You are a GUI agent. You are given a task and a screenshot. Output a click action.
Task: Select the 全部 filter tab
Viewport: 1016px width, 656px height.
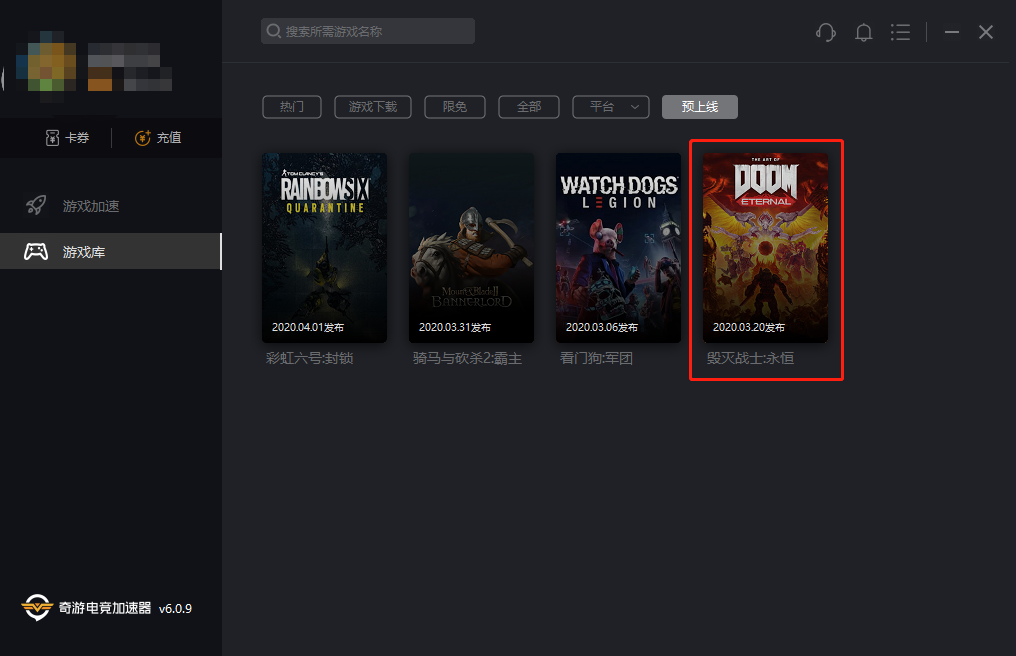(529, 107)
